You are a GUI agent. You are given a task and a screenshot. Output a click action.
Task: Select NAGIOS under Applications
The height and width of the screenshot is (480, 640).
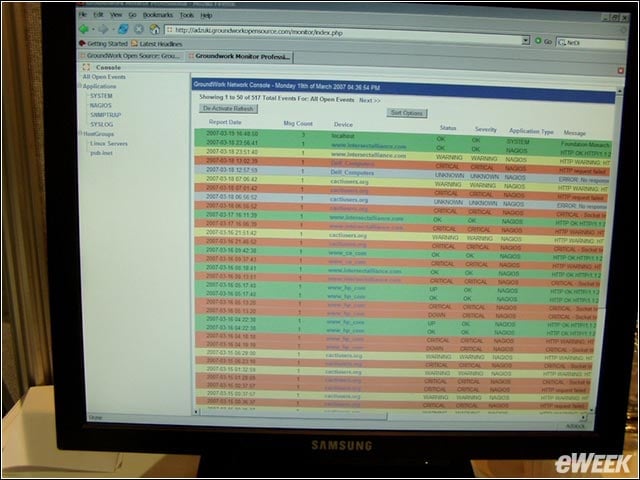100,105
